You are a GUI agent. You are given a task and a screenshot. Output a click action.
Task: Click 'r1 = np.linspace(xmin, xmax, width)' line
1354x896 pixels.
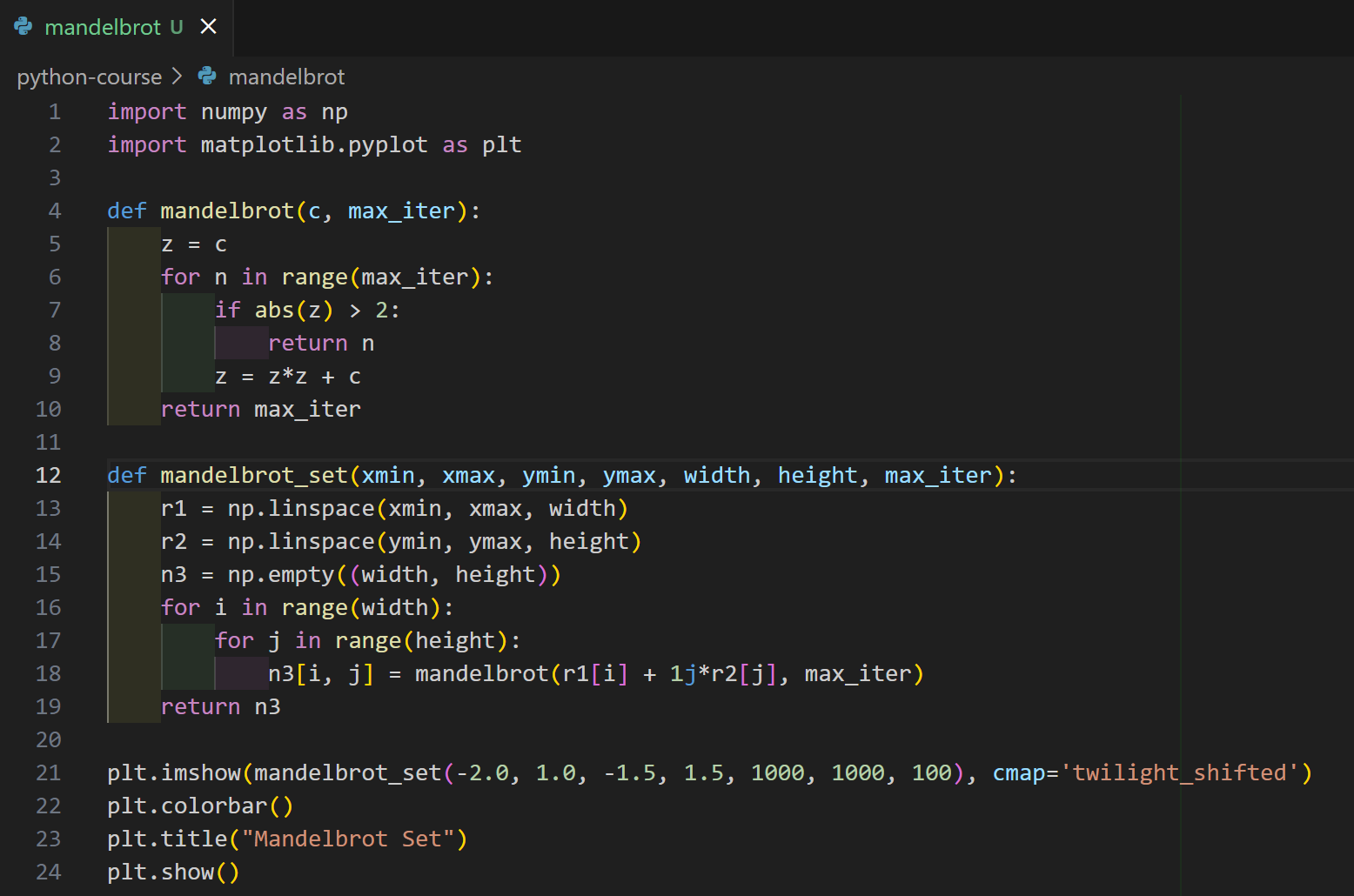pyautogui.click(x=394, y=508)
